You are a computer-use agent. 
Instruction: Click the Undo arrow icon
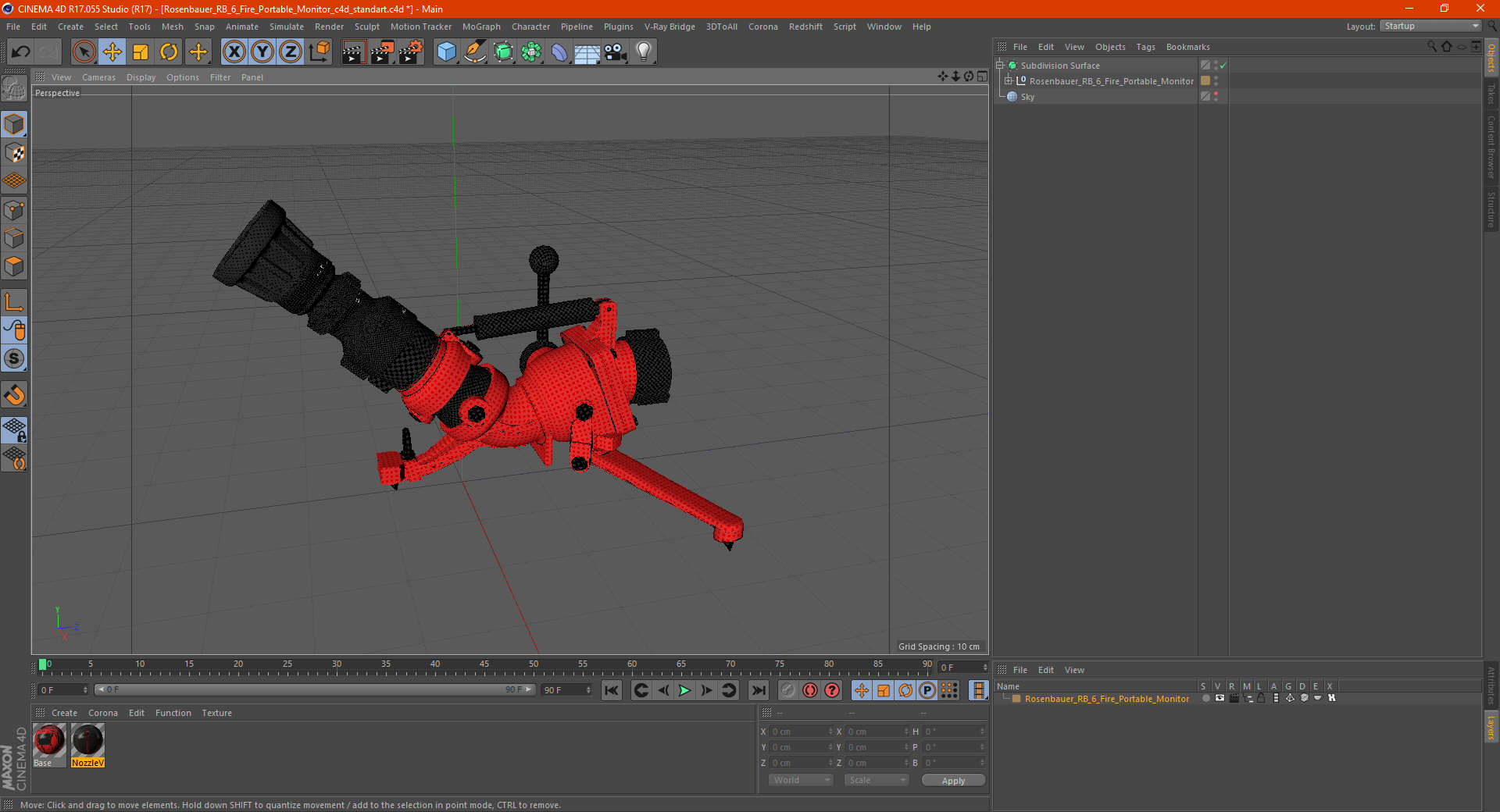(21, 52)
